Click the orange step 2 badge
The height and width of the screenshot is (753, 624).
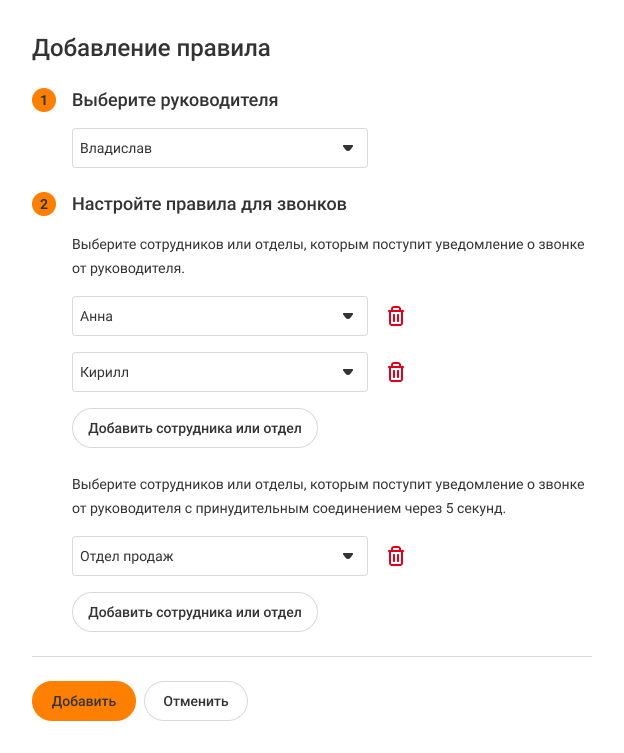coord(44,205)
